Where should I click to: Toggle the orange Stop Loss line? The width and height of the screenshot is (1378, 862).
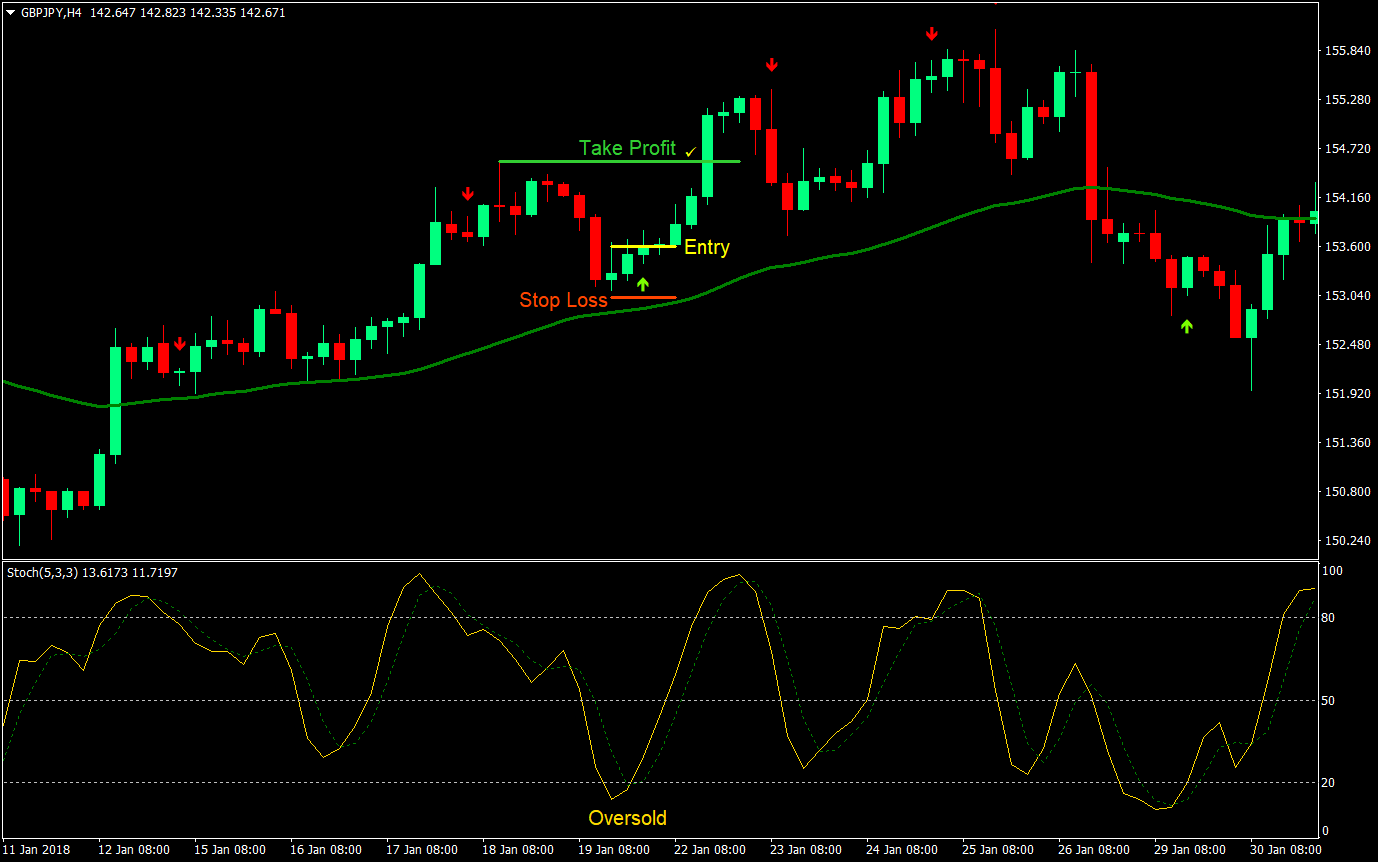640,296
